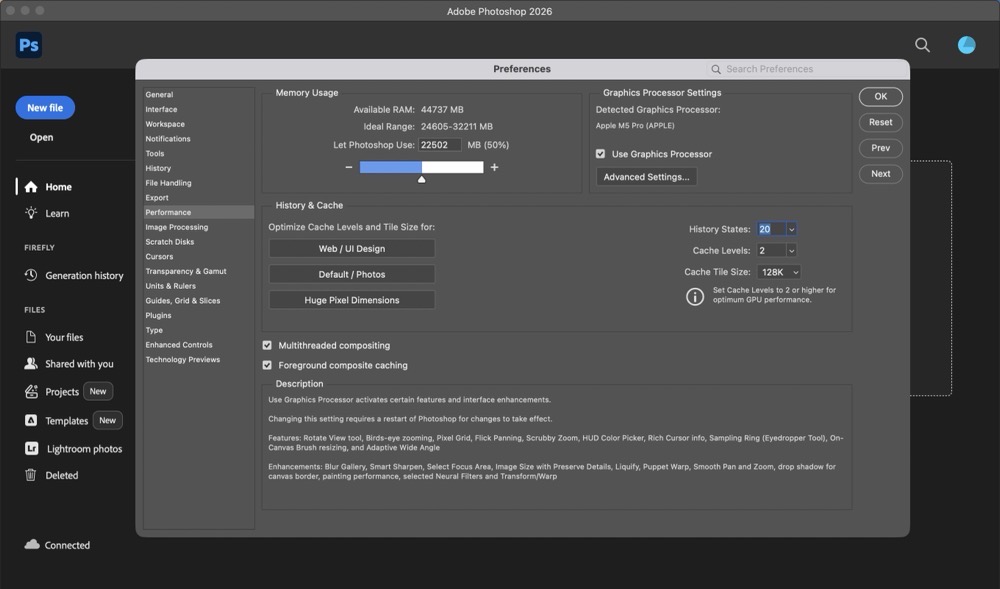Click the Photoshop Ps logo icon
1000x589 pixels.
pyautogui.click(x=29, y=45)
